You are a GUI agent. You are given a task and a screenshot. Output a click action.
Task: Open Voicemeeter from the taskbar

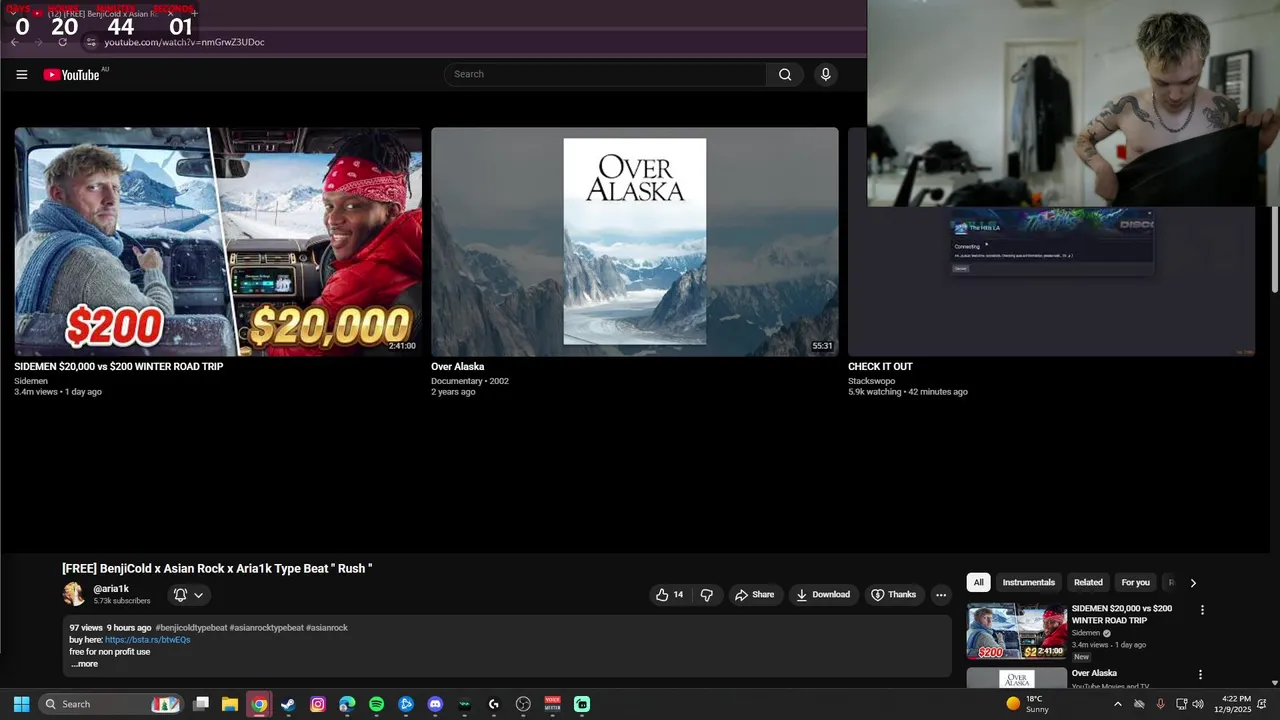pos(553,704)
